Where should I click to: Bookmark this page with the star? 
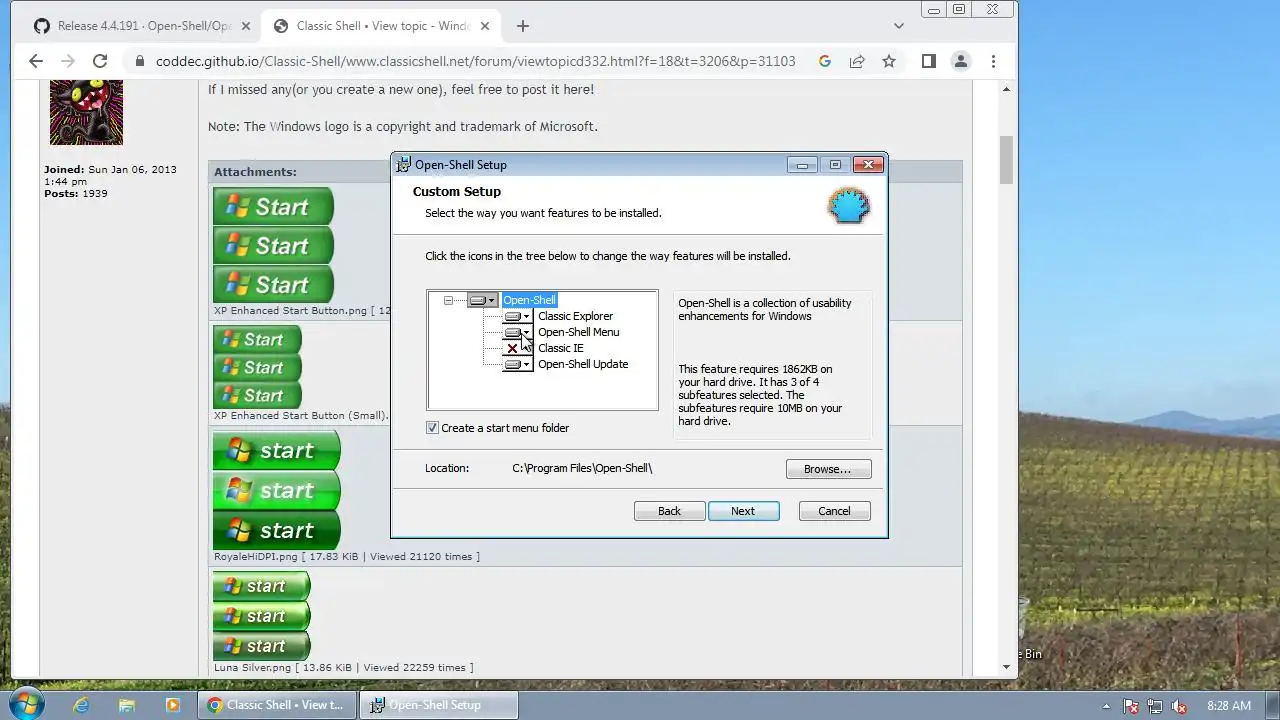pyautogui.click(x=889, y=61)
